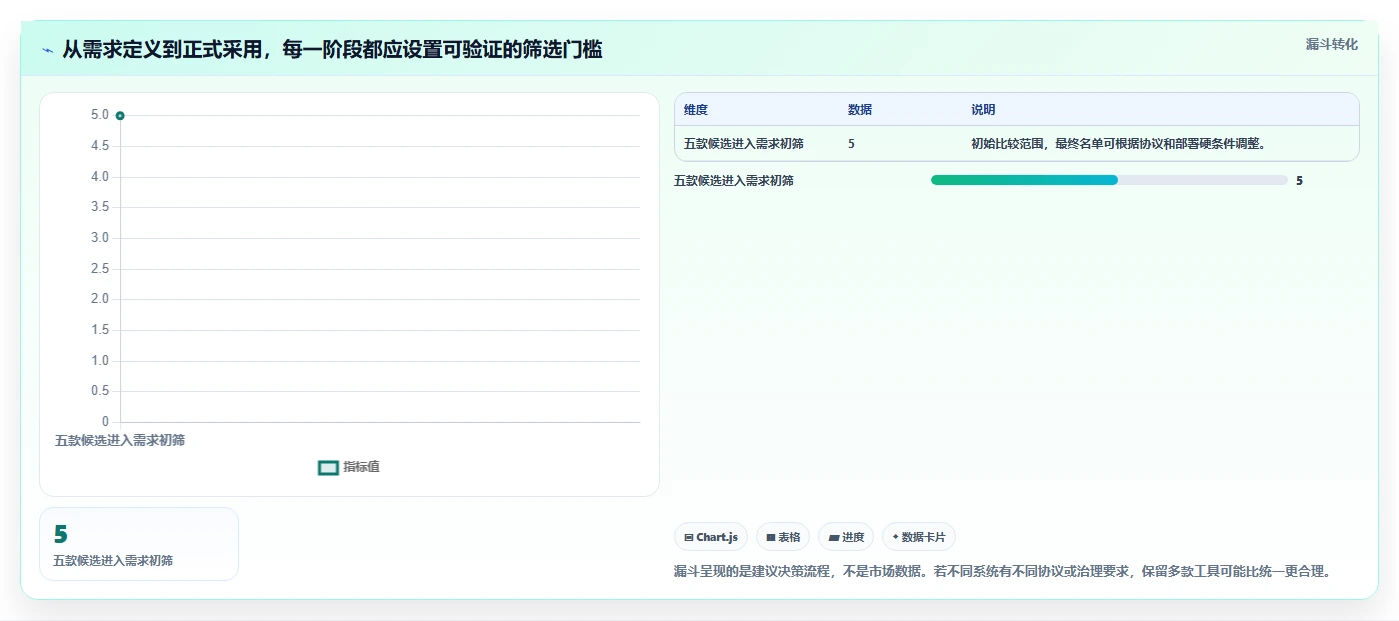The height and width of the screenshot is (621, 1399).
Task: Select the 表格 tag
Action: click(783, 537)
